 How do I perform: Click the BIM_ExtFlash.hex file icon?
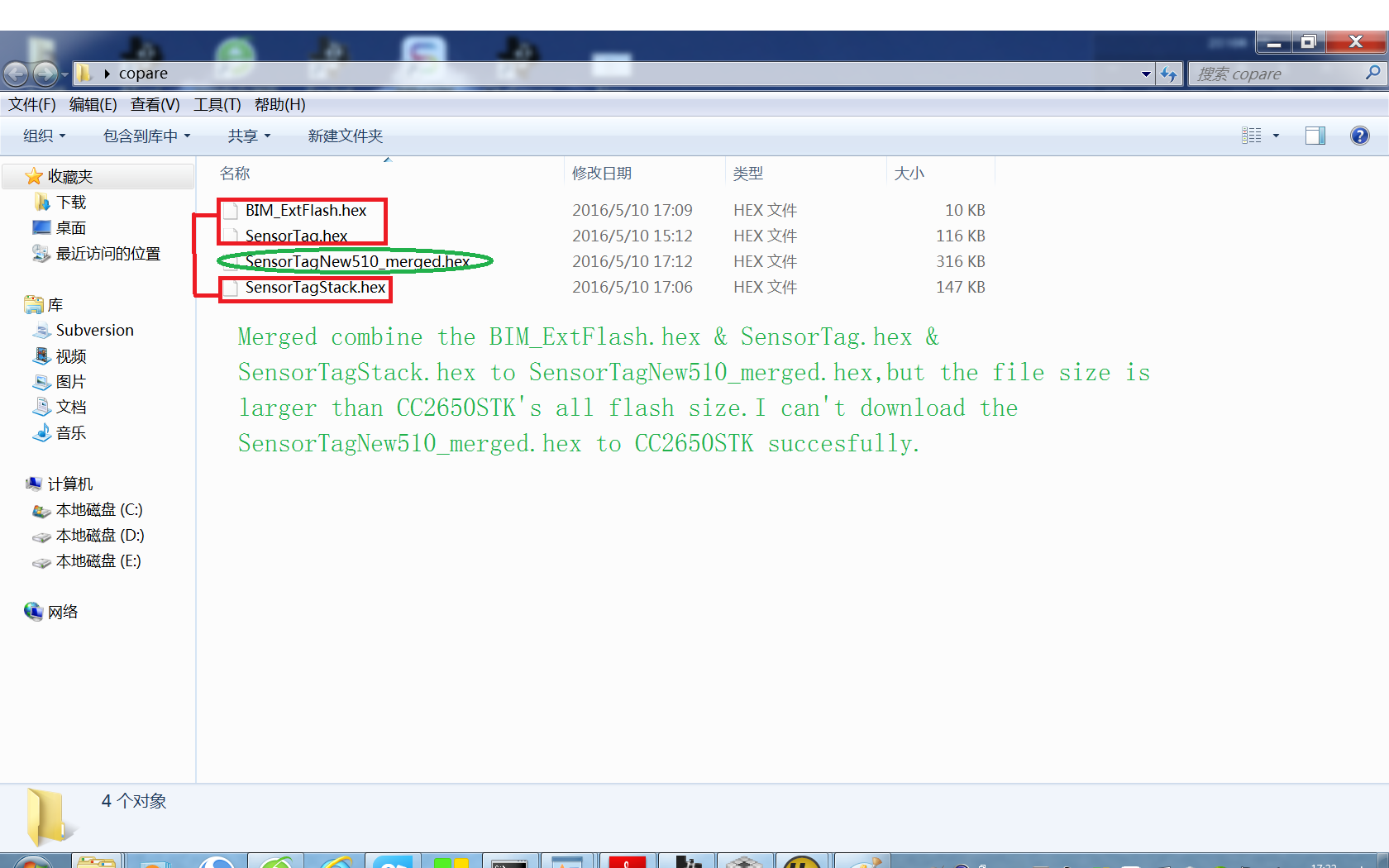(x=231, y=211)
